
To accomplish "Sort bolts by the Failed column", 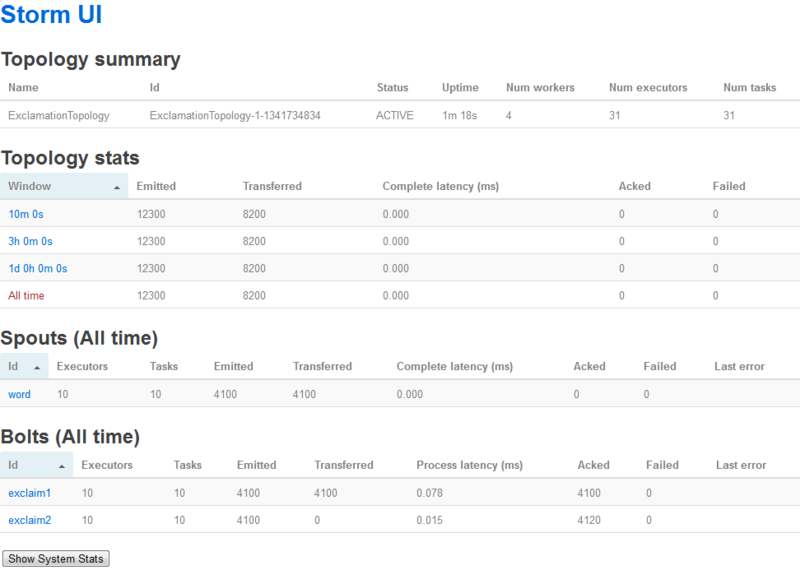I will [661, 465].
